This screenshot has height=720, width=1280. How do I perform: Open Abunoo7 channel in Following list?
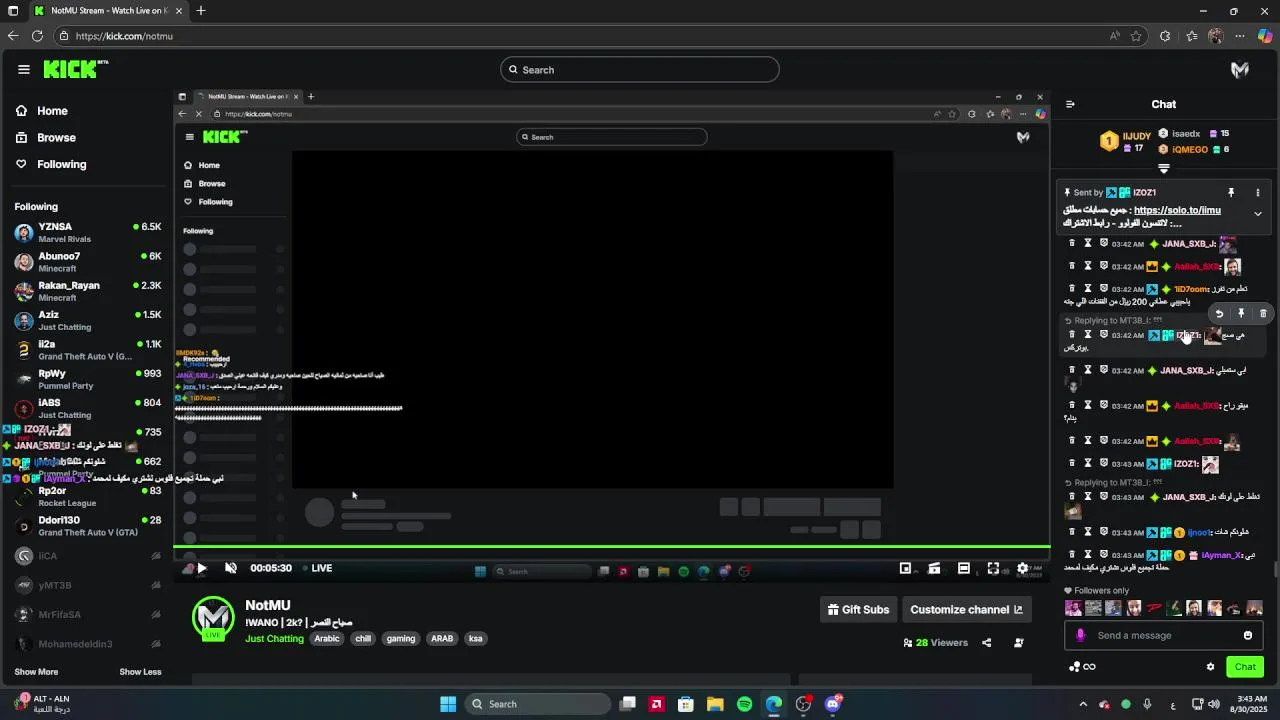pos(88,262)
